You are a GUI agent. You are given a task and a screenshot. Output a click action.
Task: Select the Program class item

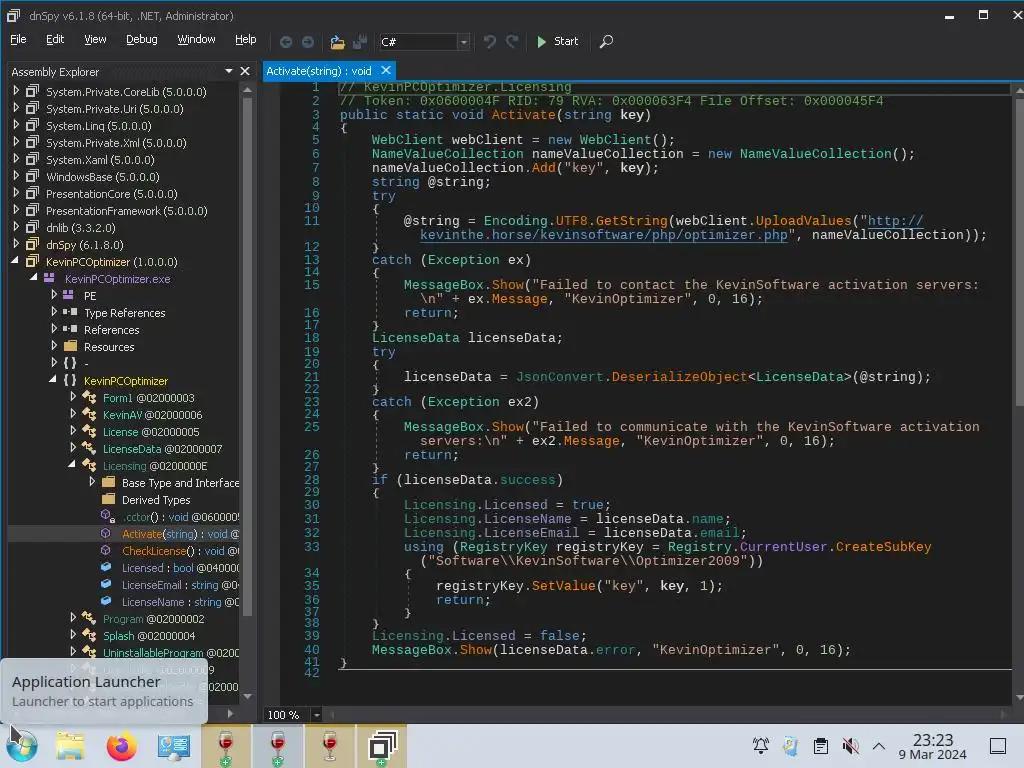point(153,618)
